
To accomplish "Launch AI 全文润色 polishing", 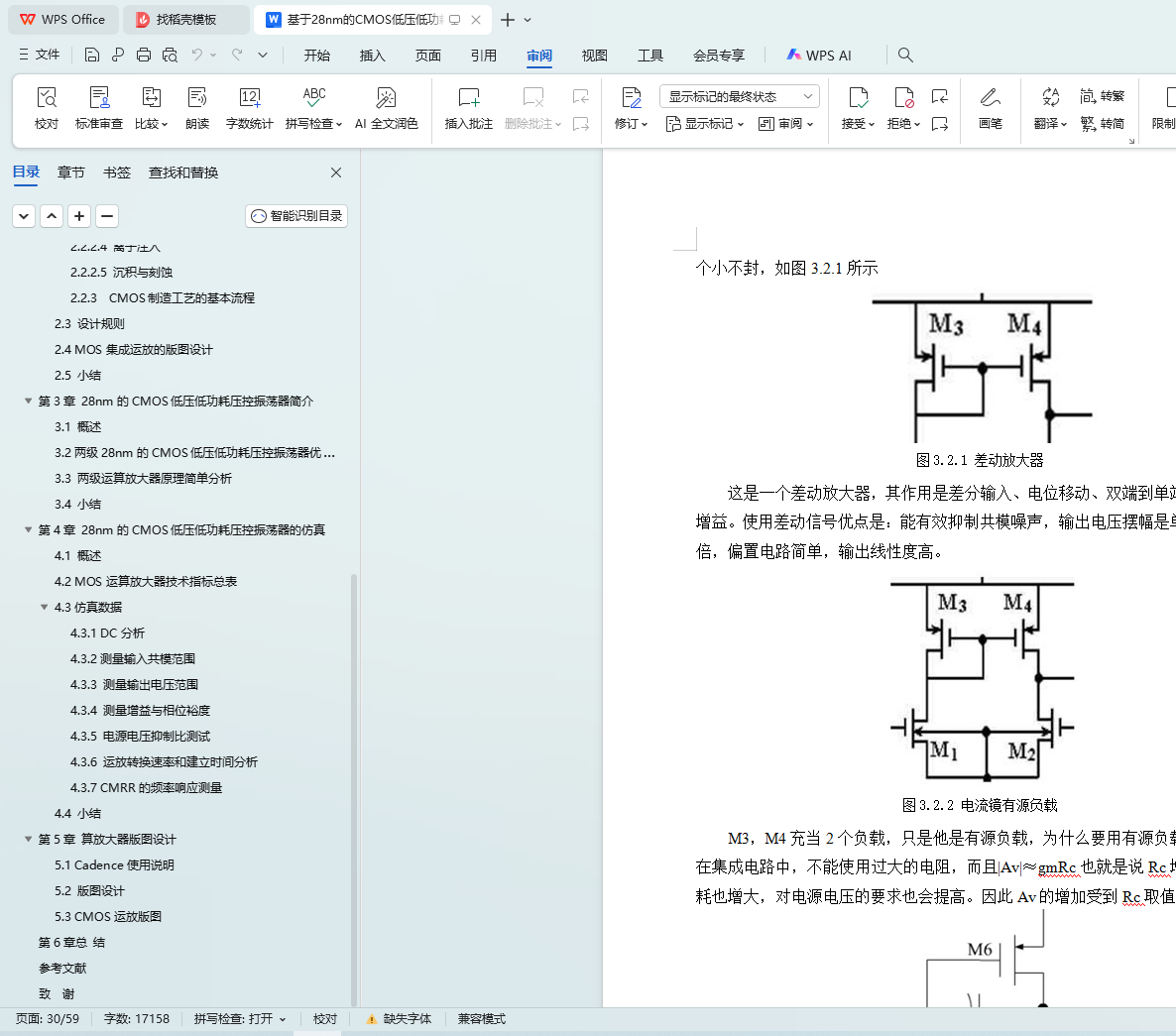I will 387,108.
